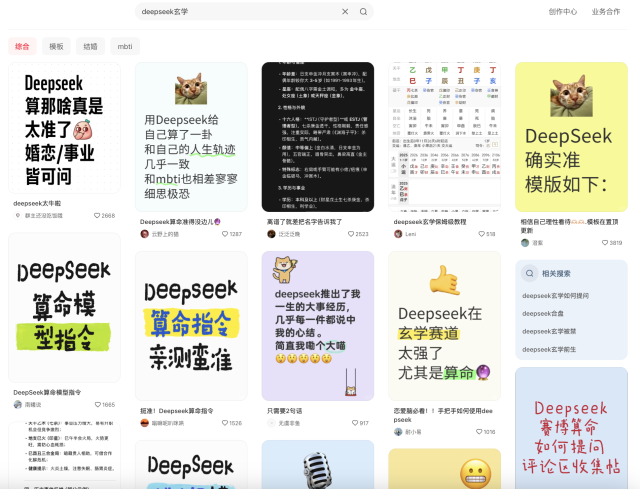This screenshot has width=640, height=489.
Task: Open thumbnail 'DeepSeek算命模型指令' with green highlight
Action: [64, 307]
